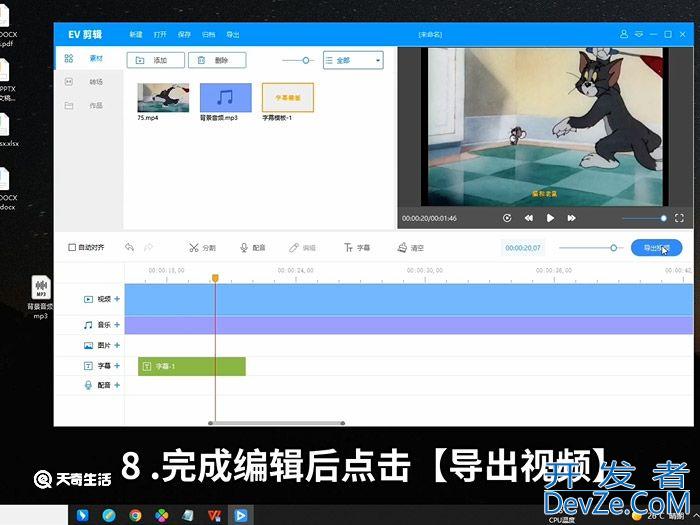Click 保存 in the top menu bar
Screen dimensions: 700x525
tap(184, 34)
